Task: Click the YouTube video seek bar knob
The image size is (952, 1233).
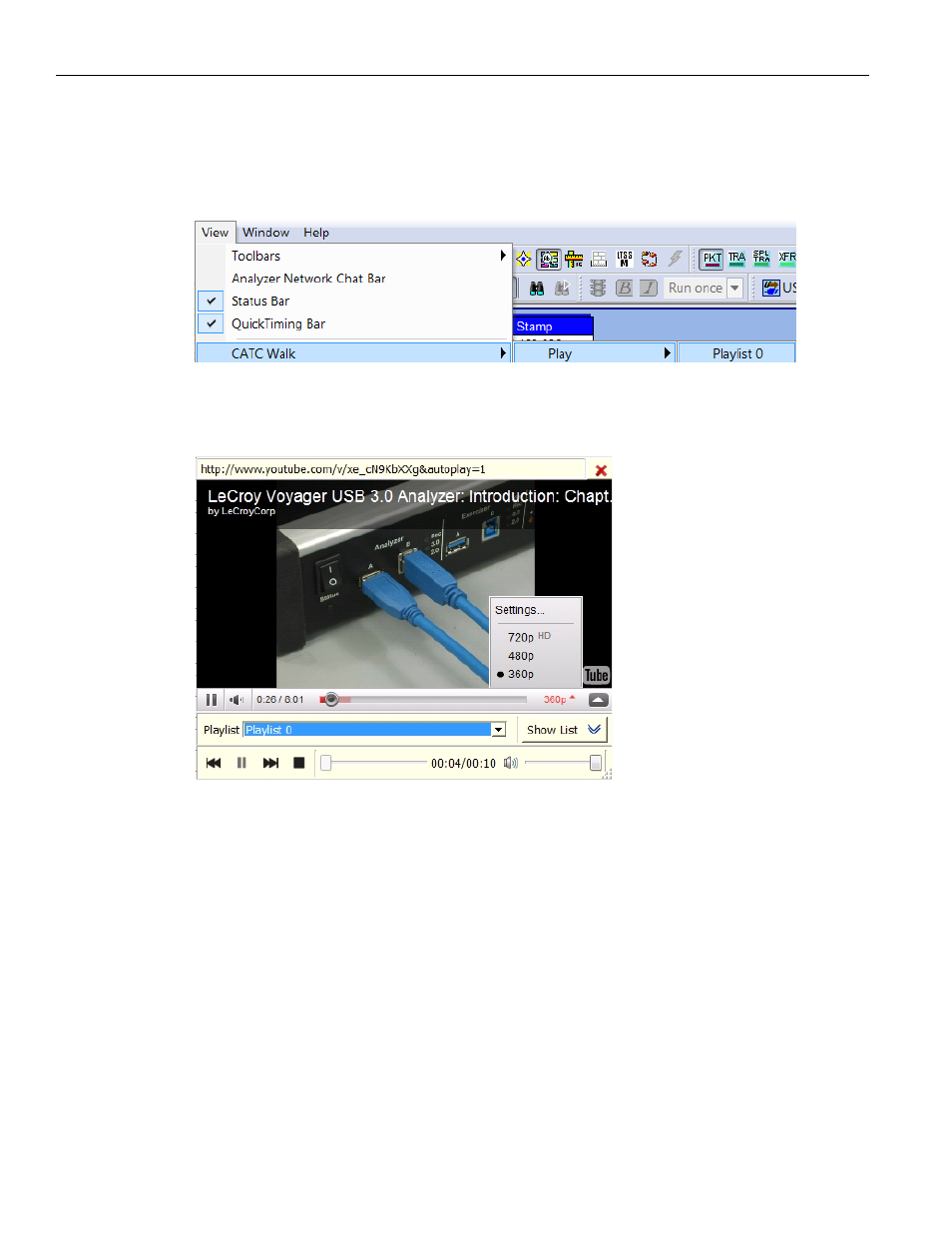Action: click(332, 700)
